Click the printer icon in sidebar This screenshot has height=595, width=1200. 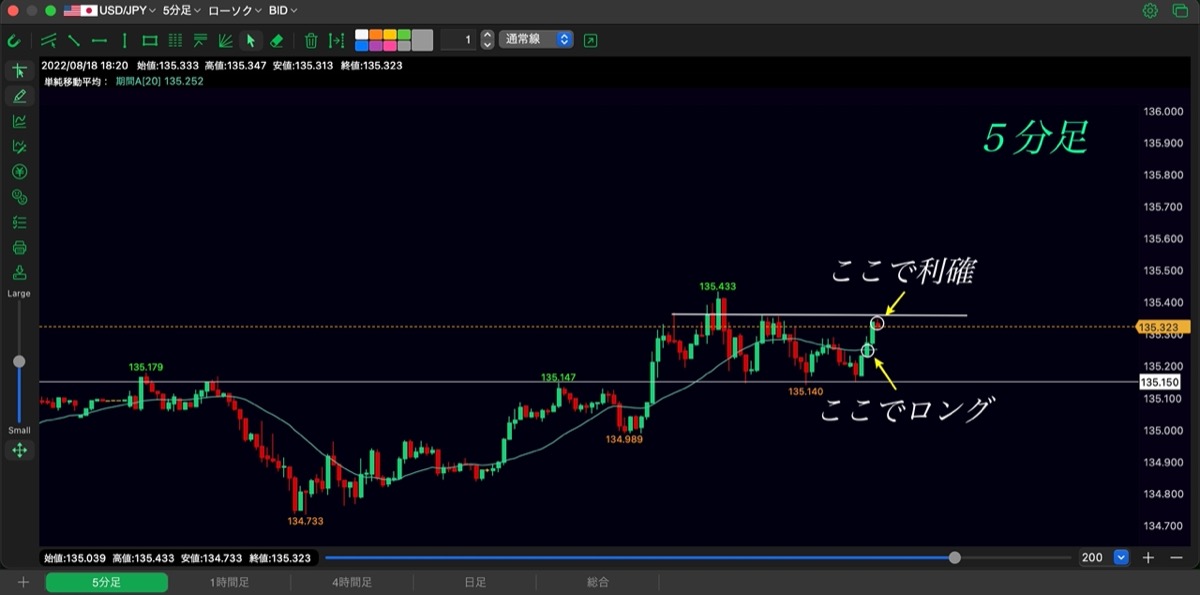[x=19, y=248]
